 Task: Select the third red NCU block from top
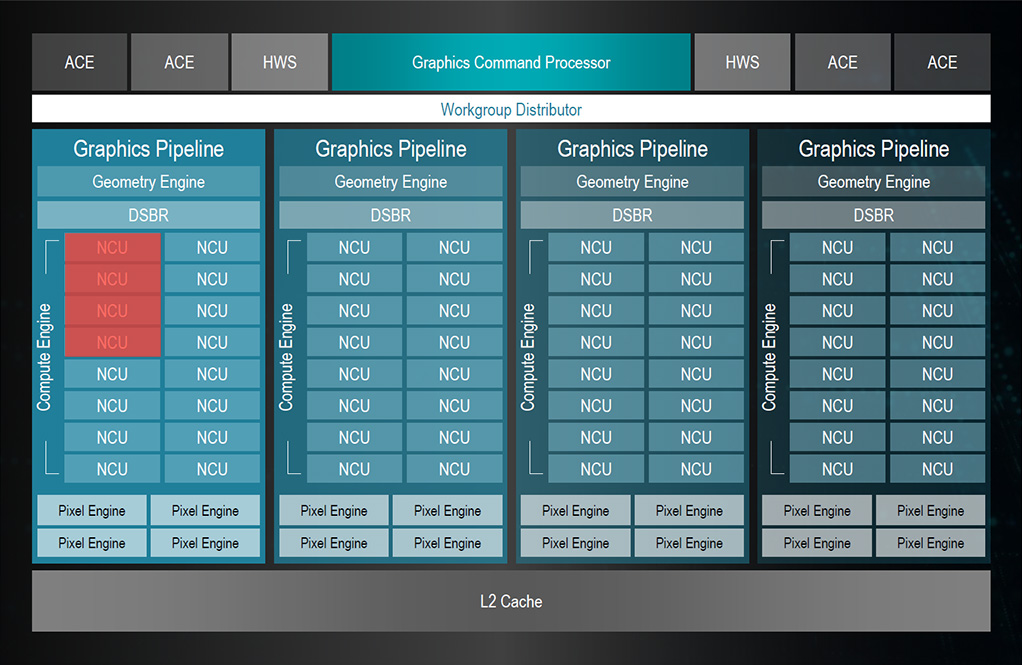(112, 311)
